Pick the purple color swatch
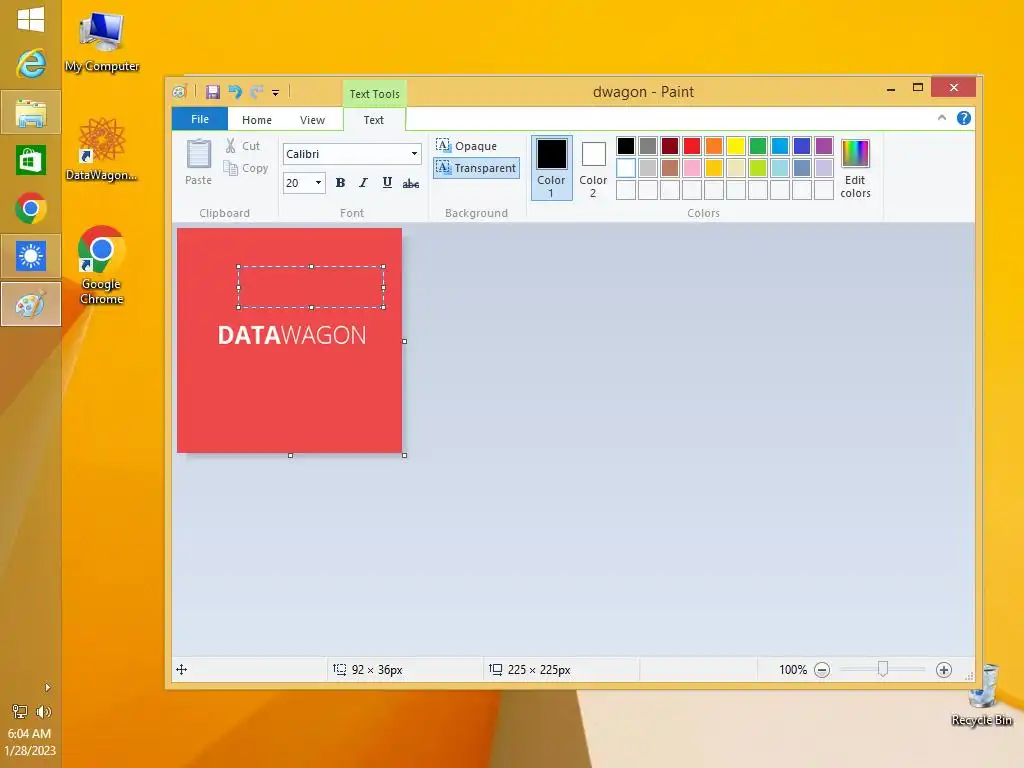 point(824,146)
